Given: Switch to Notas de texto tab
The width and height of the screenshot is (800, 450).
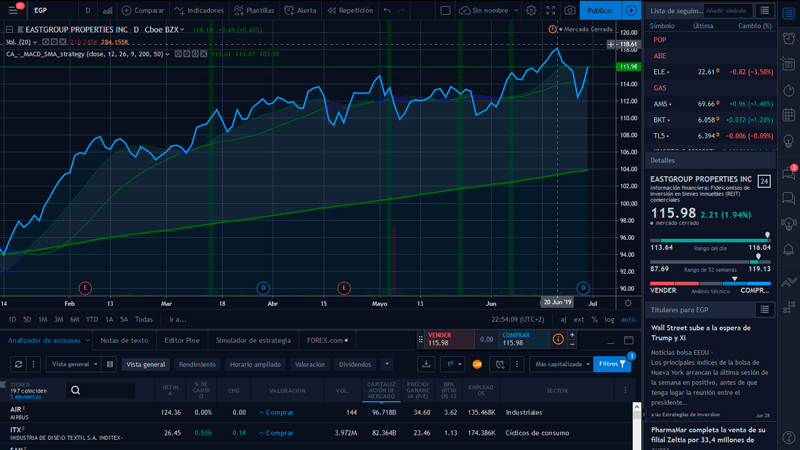Looking at the screenshot, I should coord(124,340).
